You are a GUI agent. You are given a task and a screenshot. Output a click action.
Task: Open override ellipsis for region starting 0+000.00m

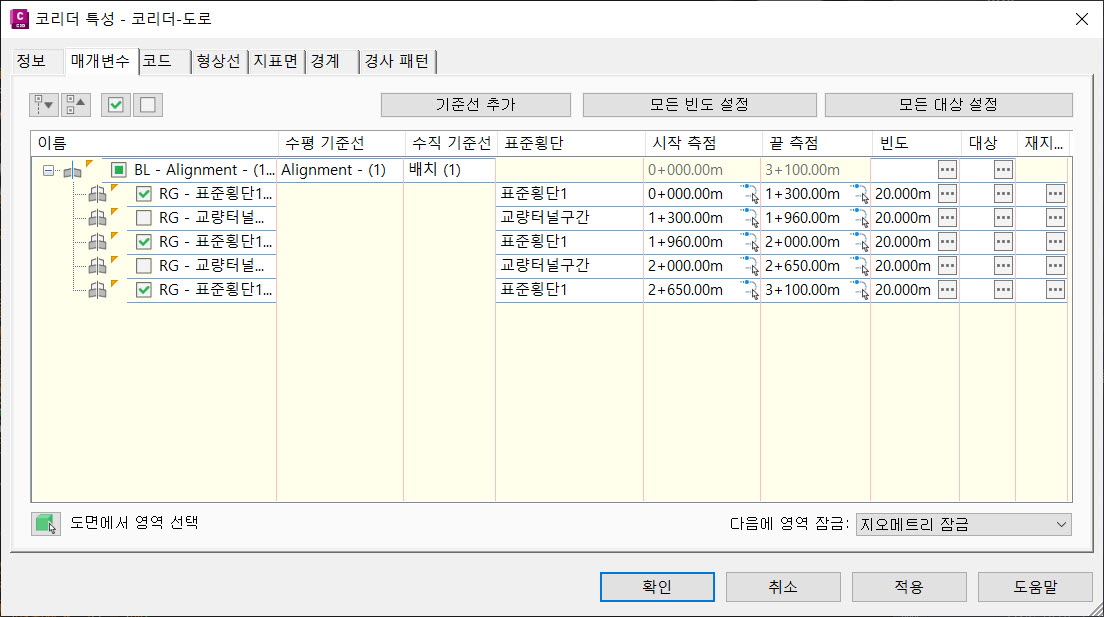(1055, 194)
